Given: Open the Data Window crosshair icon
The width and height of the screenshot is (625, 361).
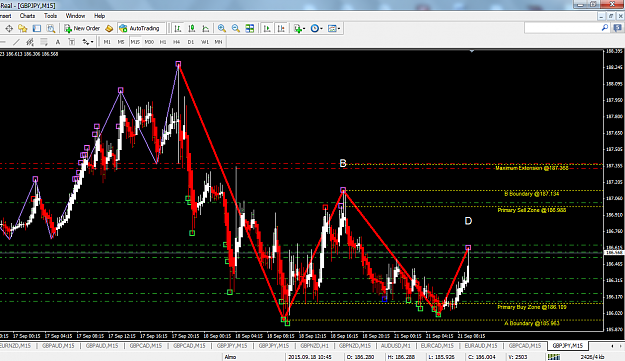Looking at the screenshot, I should coord(9,28).
